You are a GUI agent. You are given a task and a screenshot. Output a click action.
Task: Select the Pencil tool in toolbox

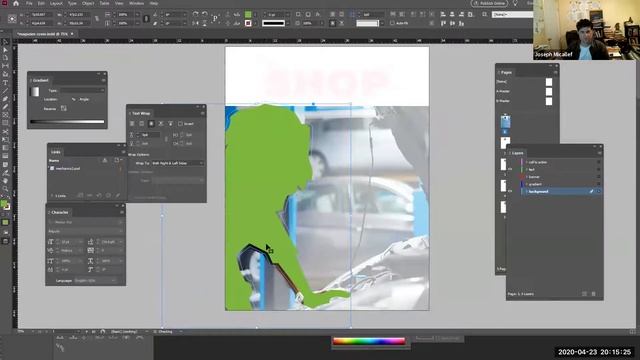pyautogui.click(x=5, y=107)
